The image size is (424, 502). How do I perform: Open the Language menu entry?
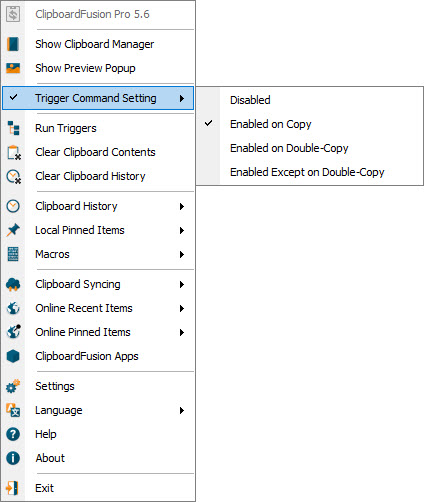(98, 410)
